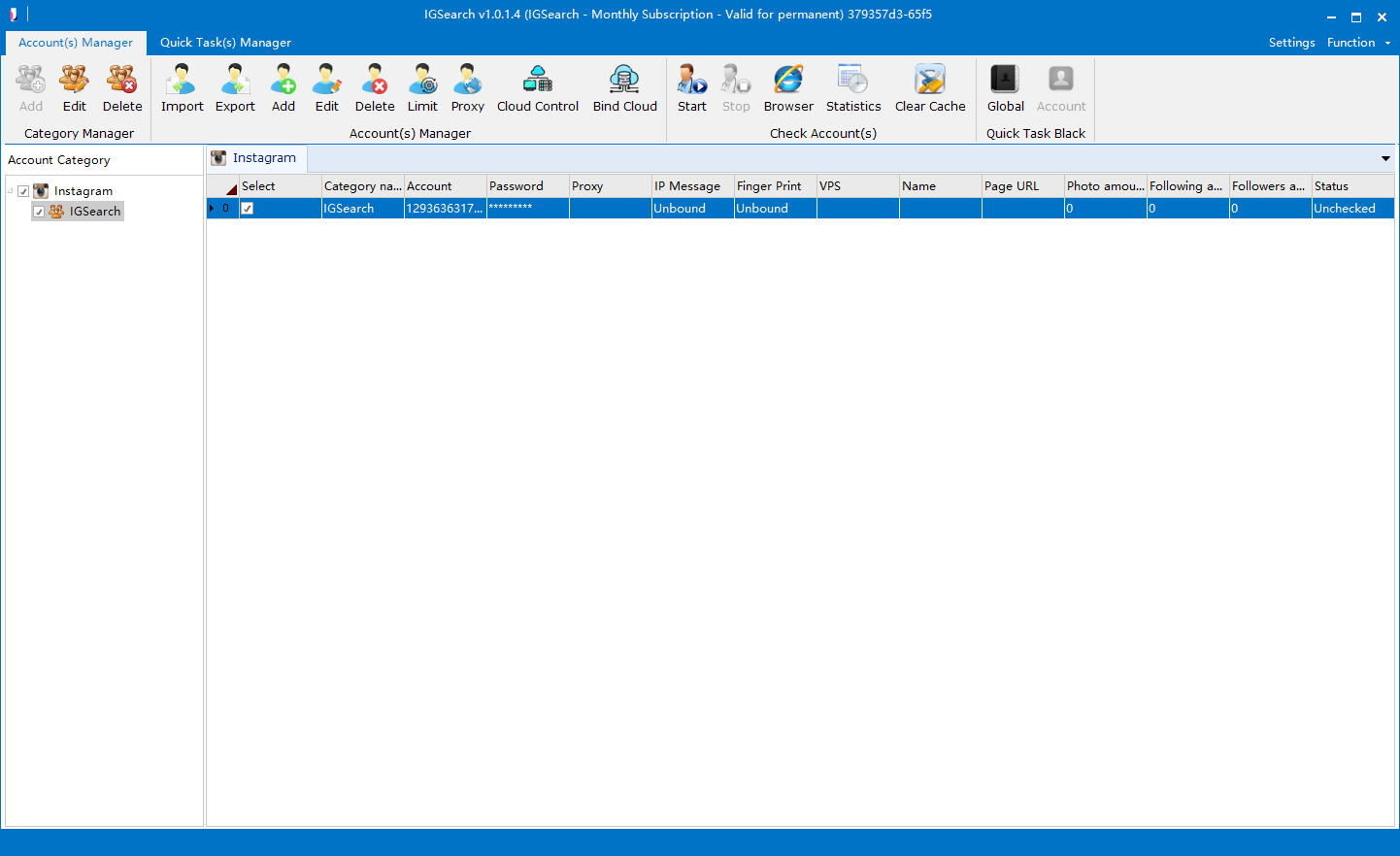The height and width of the screenshot is (856, 1400).
Task: Add a new account in Account(s) Manager
Action: [283, 80]
